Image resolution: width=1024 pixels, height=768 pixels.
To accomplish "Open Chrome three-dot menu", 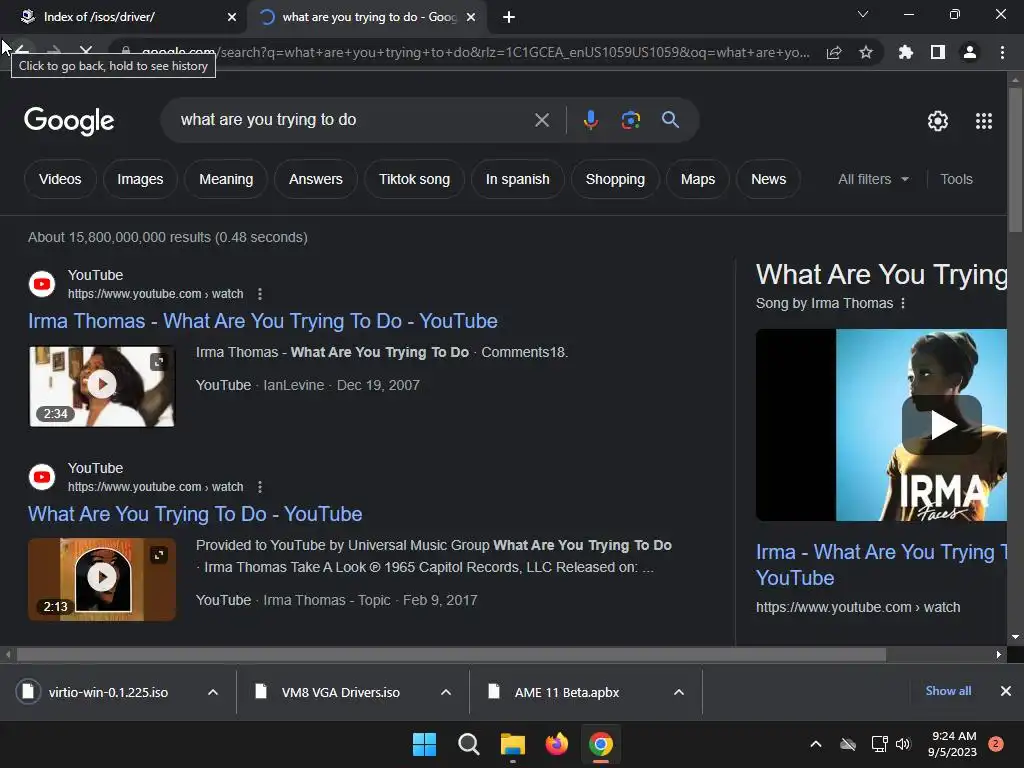I will 1002,52.
